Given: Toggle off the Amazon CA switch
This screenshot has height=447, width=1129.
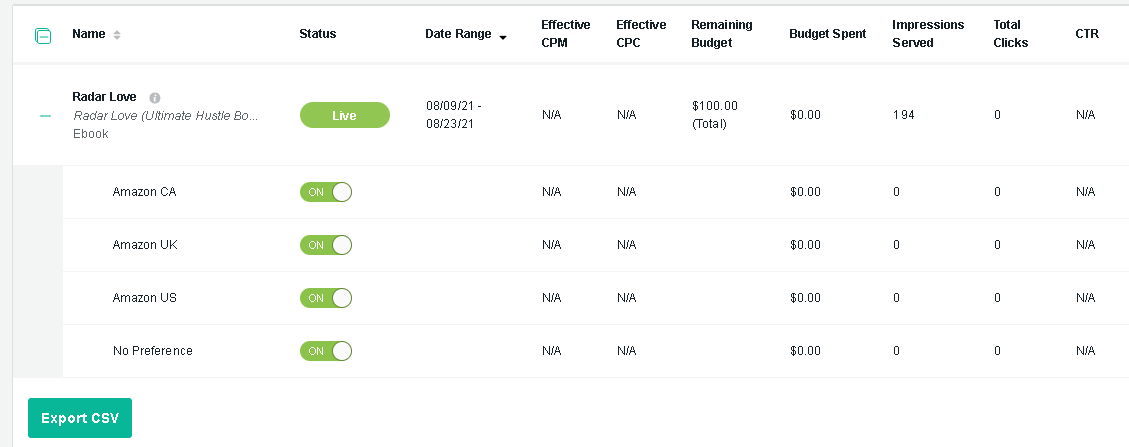Looking at the screenshot, I should tap(326, 192).
